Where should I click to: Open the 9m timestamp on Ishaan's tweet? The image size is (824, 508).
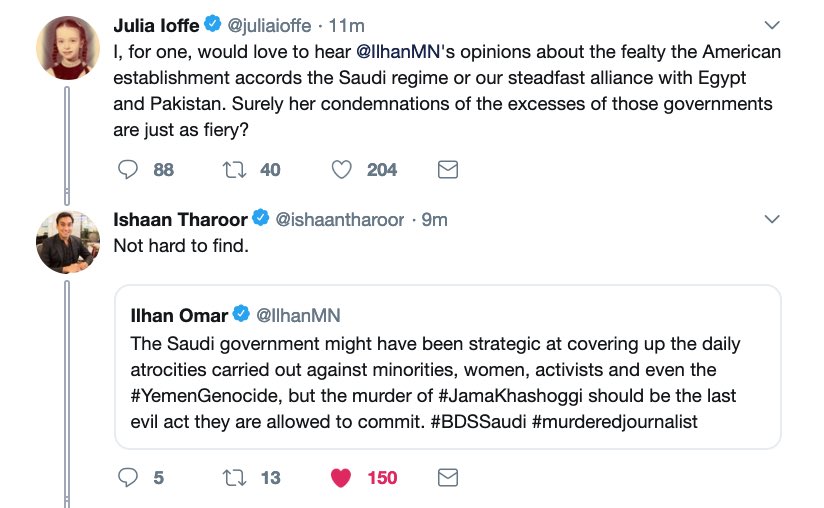click(x=434, y=219)
